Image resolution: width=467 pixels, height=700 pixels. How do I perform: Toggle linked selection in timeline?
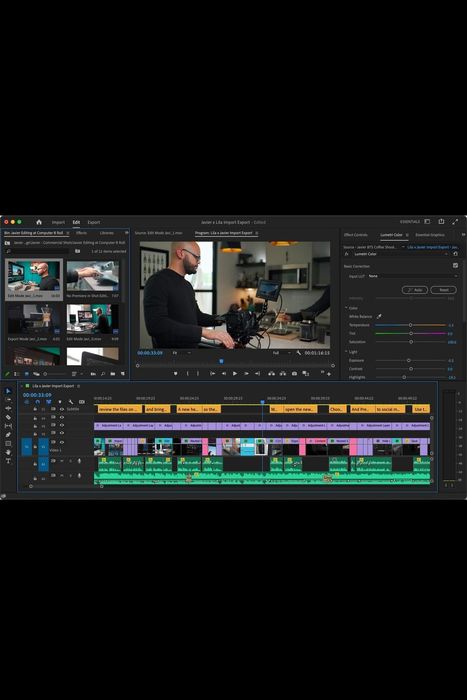[48, 402]
